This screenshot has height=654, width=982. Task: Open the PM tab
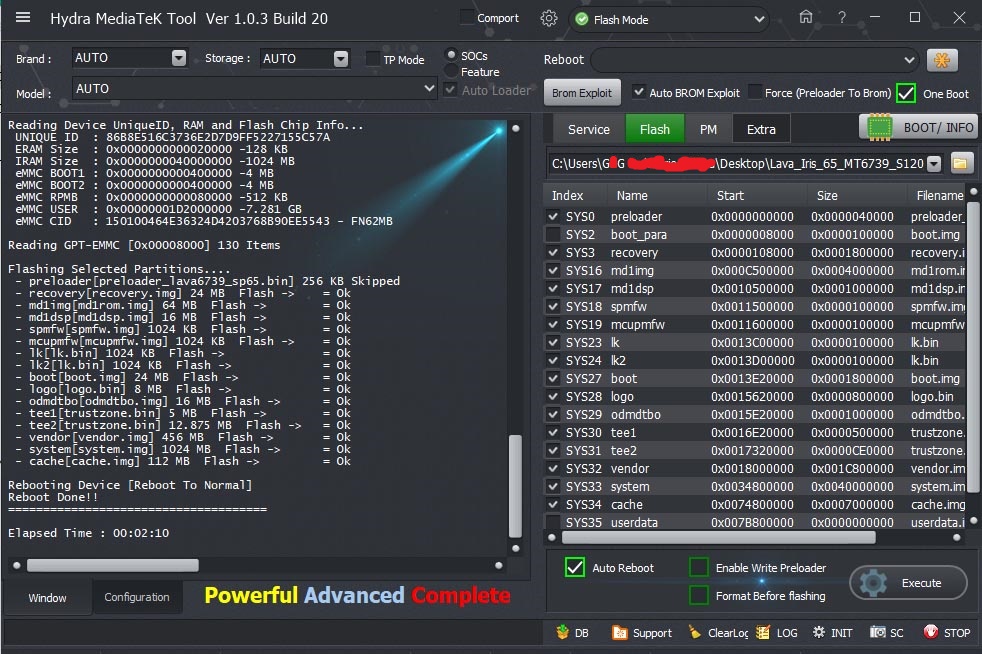[708, 129]
